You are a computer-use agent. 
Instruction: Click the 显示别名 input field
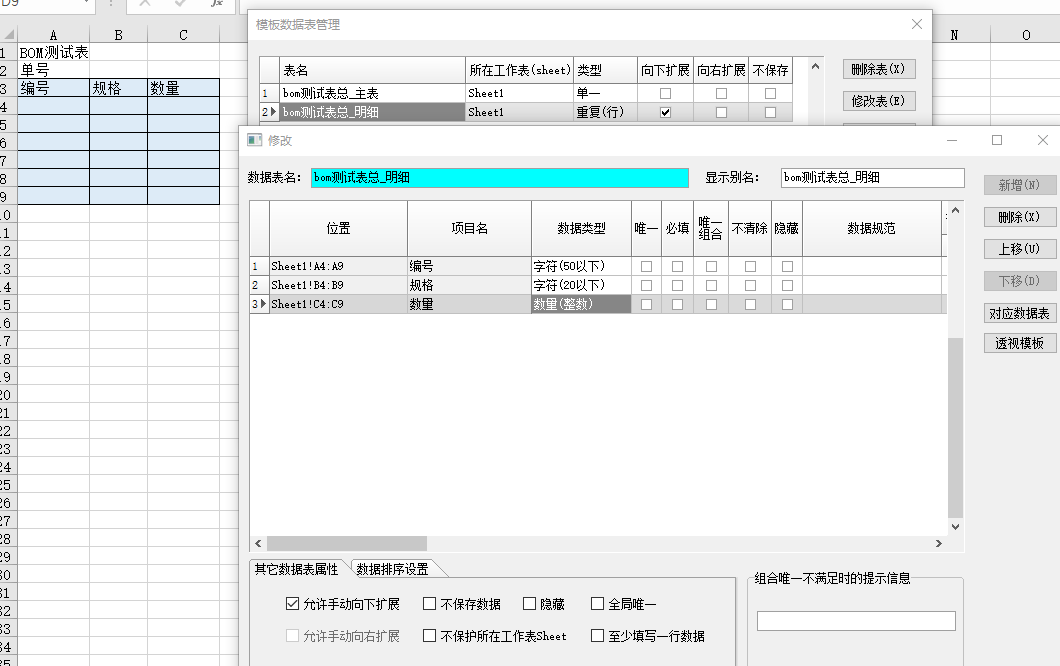click(x=872, y=178)
